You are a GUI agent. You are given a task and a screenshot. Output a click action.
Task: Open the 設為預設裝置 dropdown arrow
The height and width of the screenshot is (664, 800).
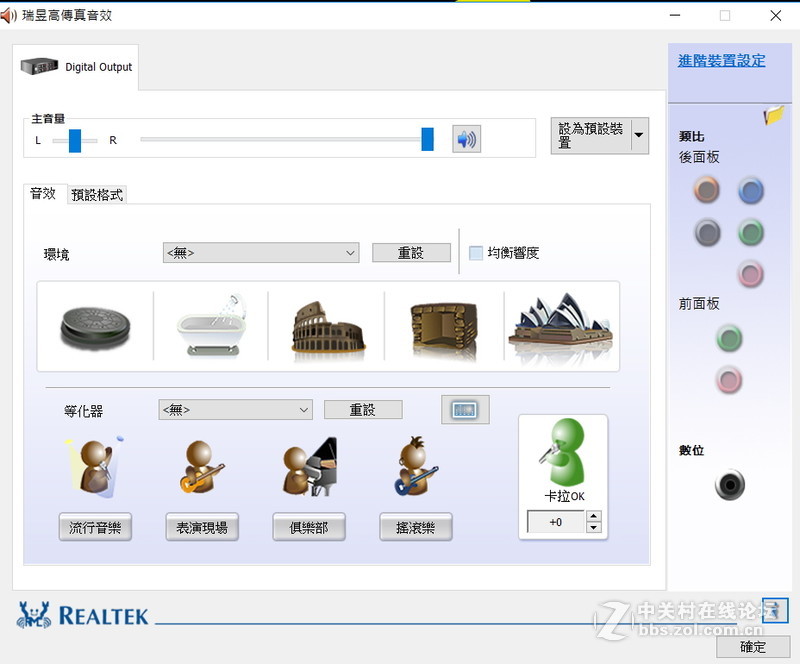point(639,135)
